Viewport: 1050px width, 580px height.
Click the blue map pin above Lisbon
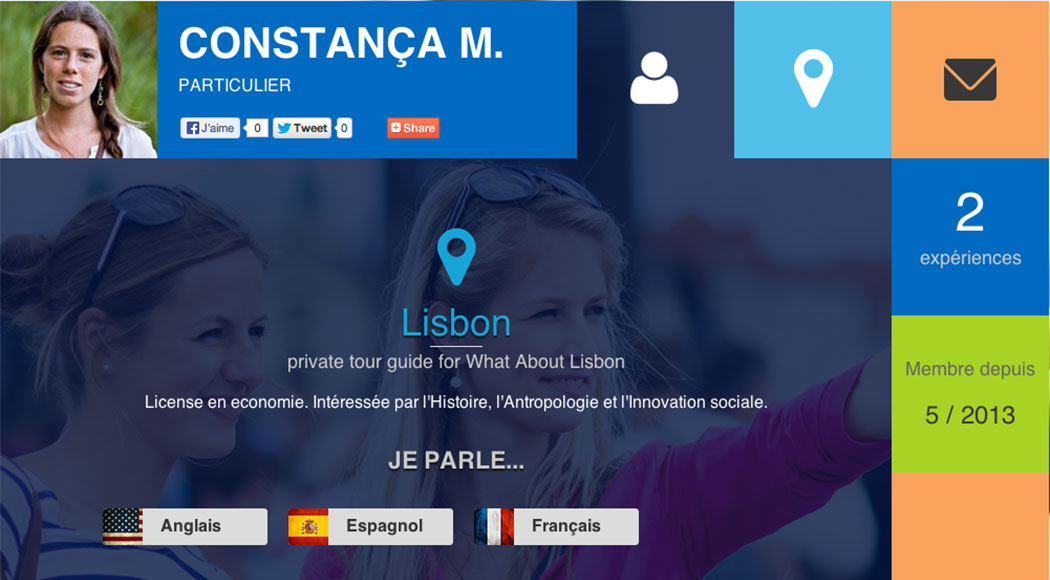click(x=456, y=257)
